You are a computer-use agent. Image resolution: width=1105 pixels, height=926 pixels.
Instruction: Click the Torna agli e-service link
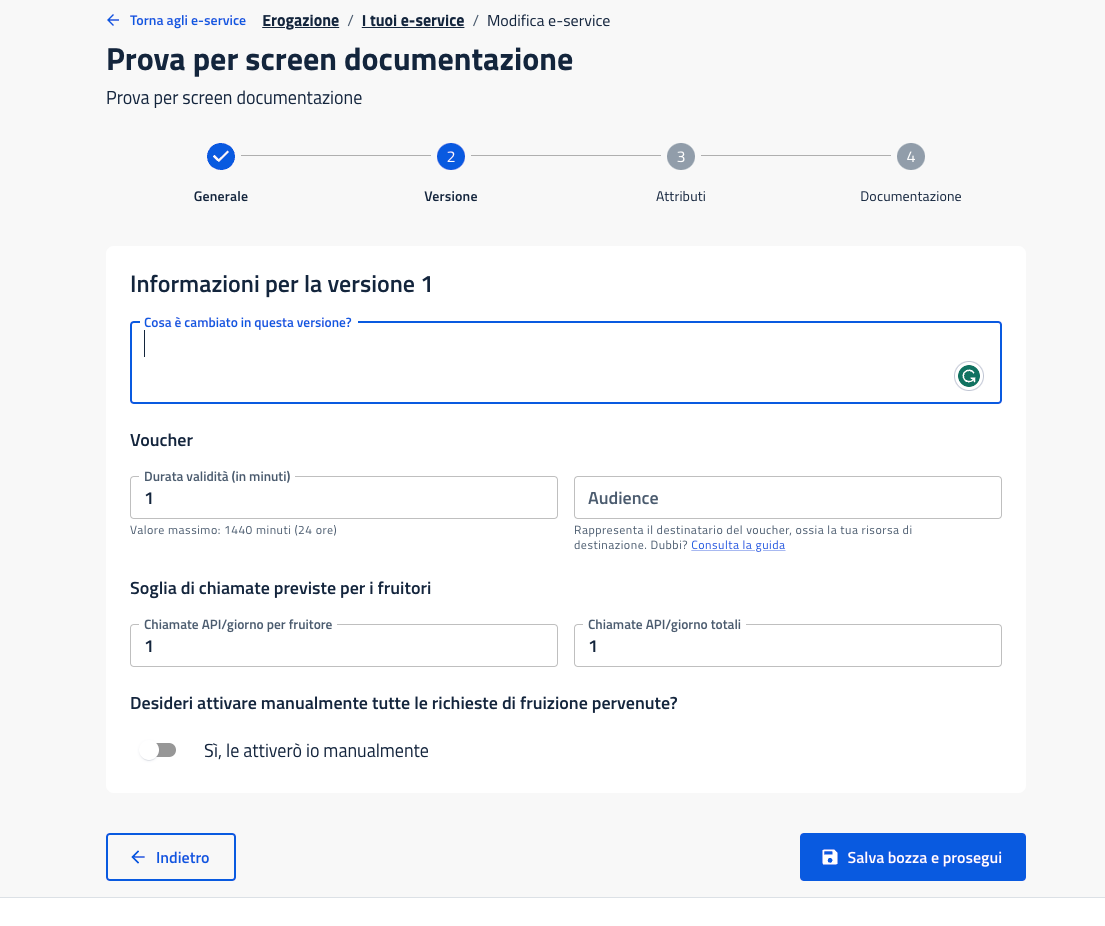click(x=187, y=20)
